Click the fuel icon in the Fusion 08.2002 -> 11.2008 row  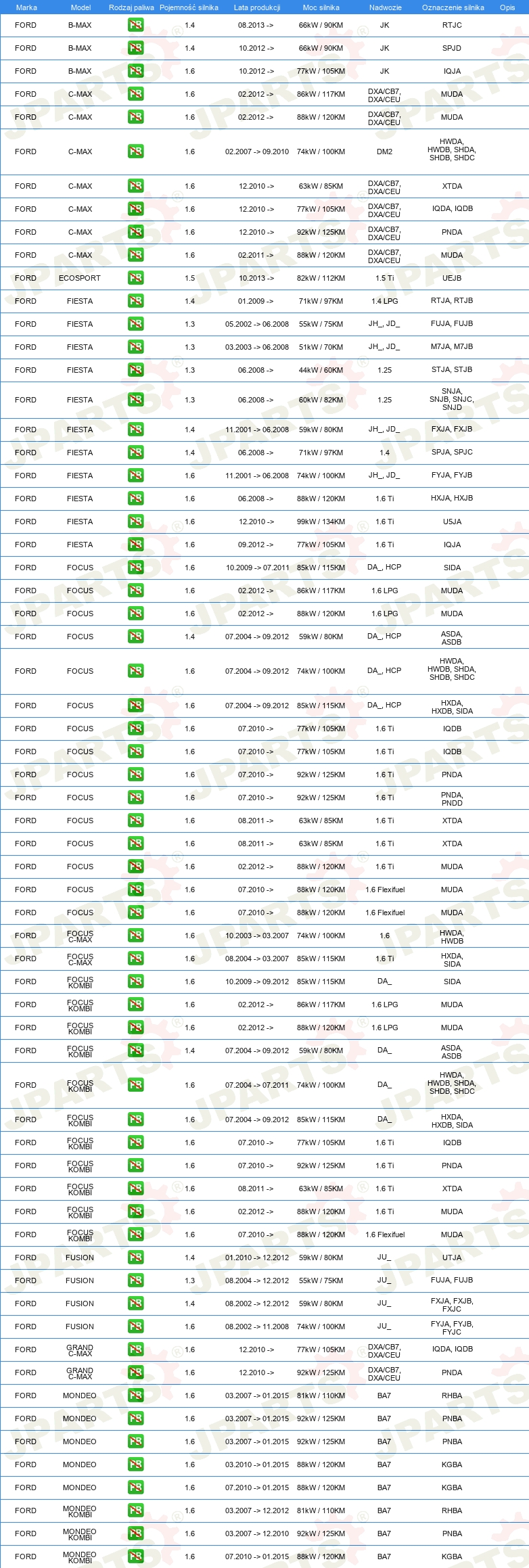(135, 1327)
